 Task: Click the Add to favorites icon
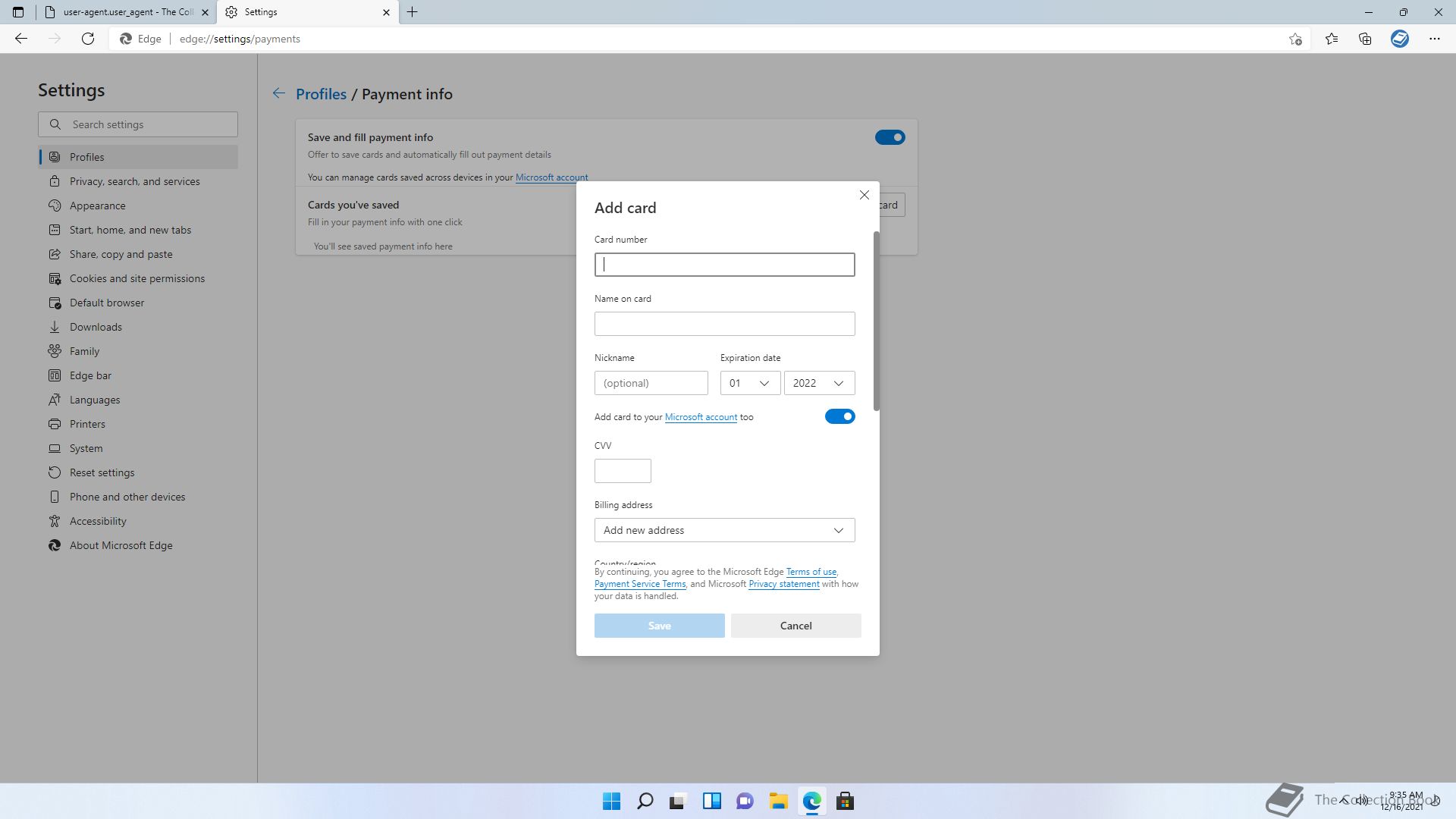pos(1295,39)
